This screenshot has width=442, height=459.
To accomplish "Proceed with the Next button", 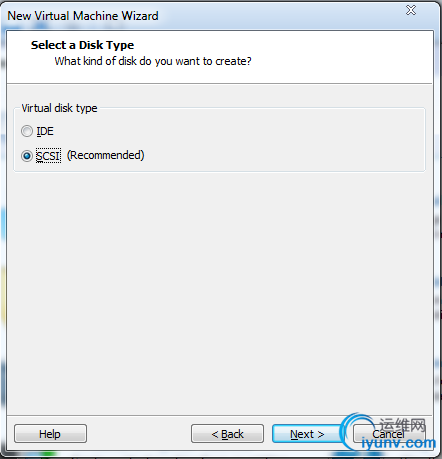I will click(x=307, y=434).
